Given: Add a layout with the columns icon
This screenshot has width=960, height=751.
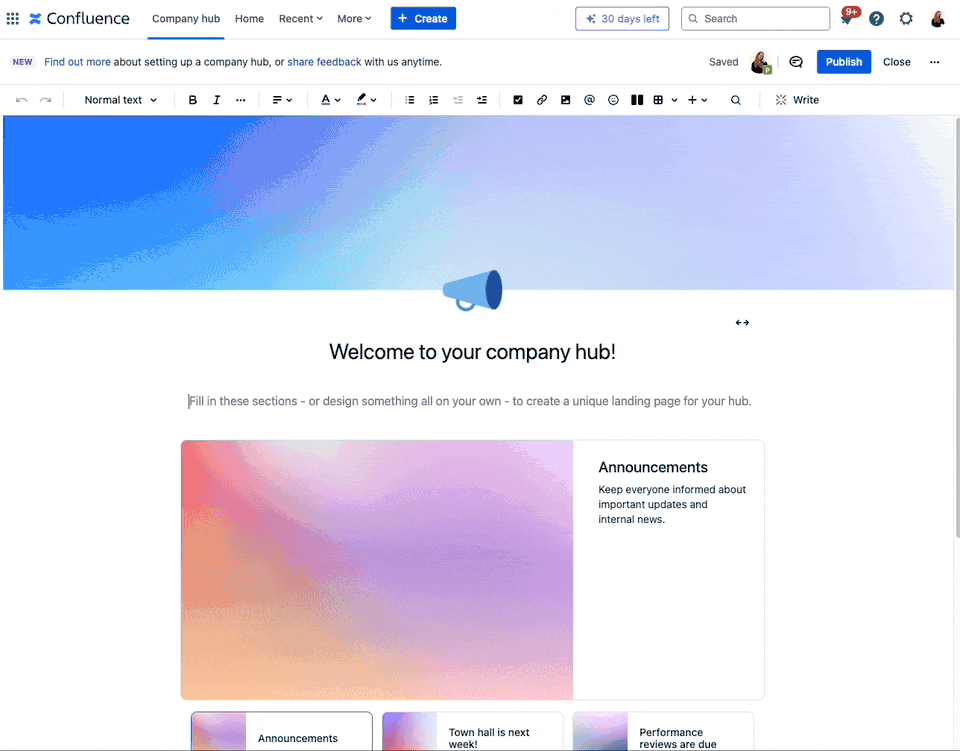Looking at the screenshot, I should click(637, 100).
